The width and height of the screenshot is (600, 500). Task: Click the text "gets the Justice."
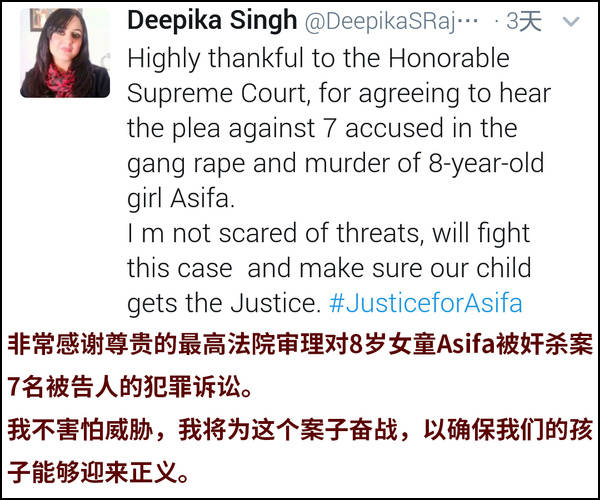tap(224, 303)
